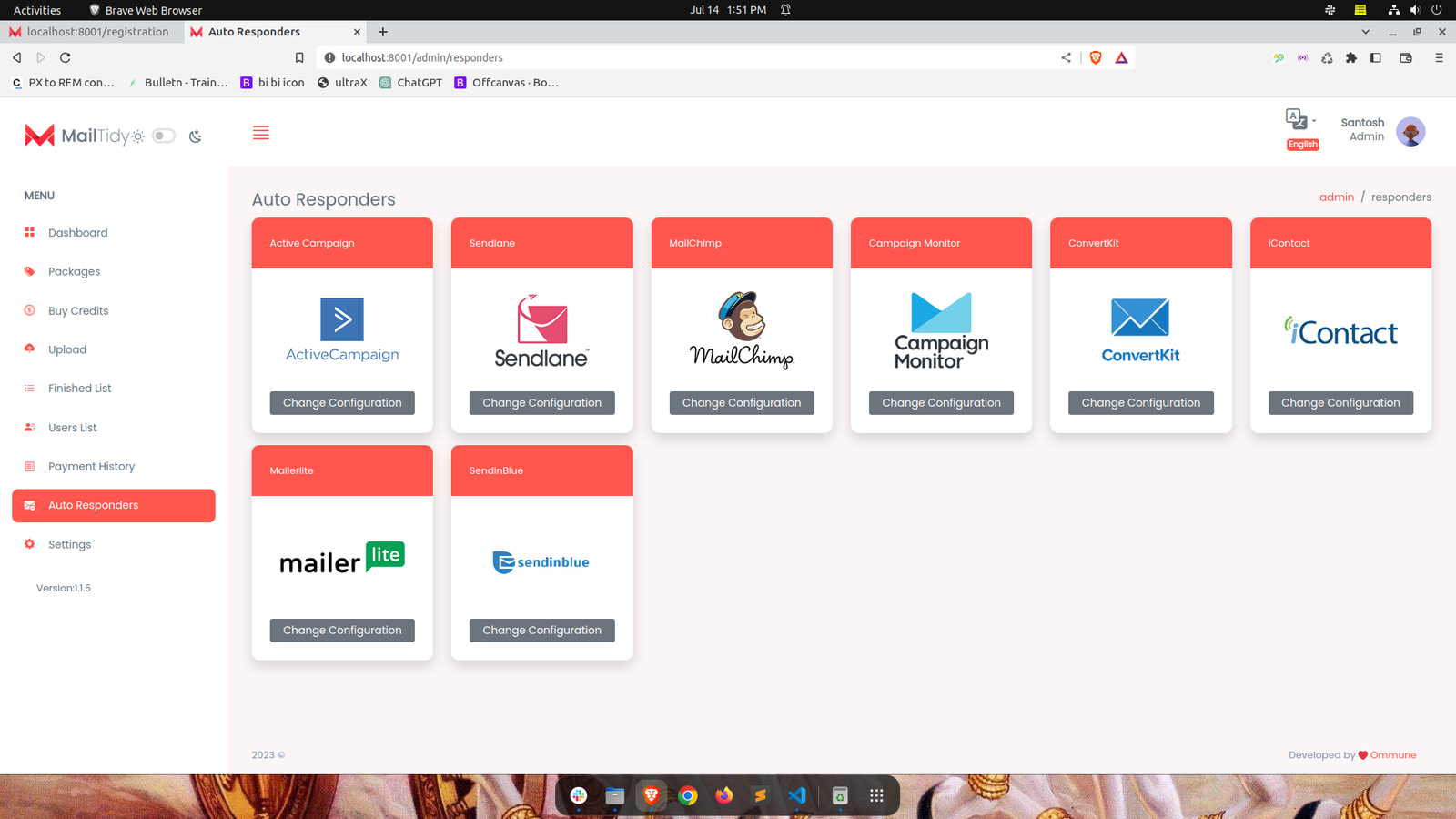This screenshot has height=819, width=1456.
Task: Open PX to REM converter bookmark
Action: pyautogui.click(x=63, y=83)
